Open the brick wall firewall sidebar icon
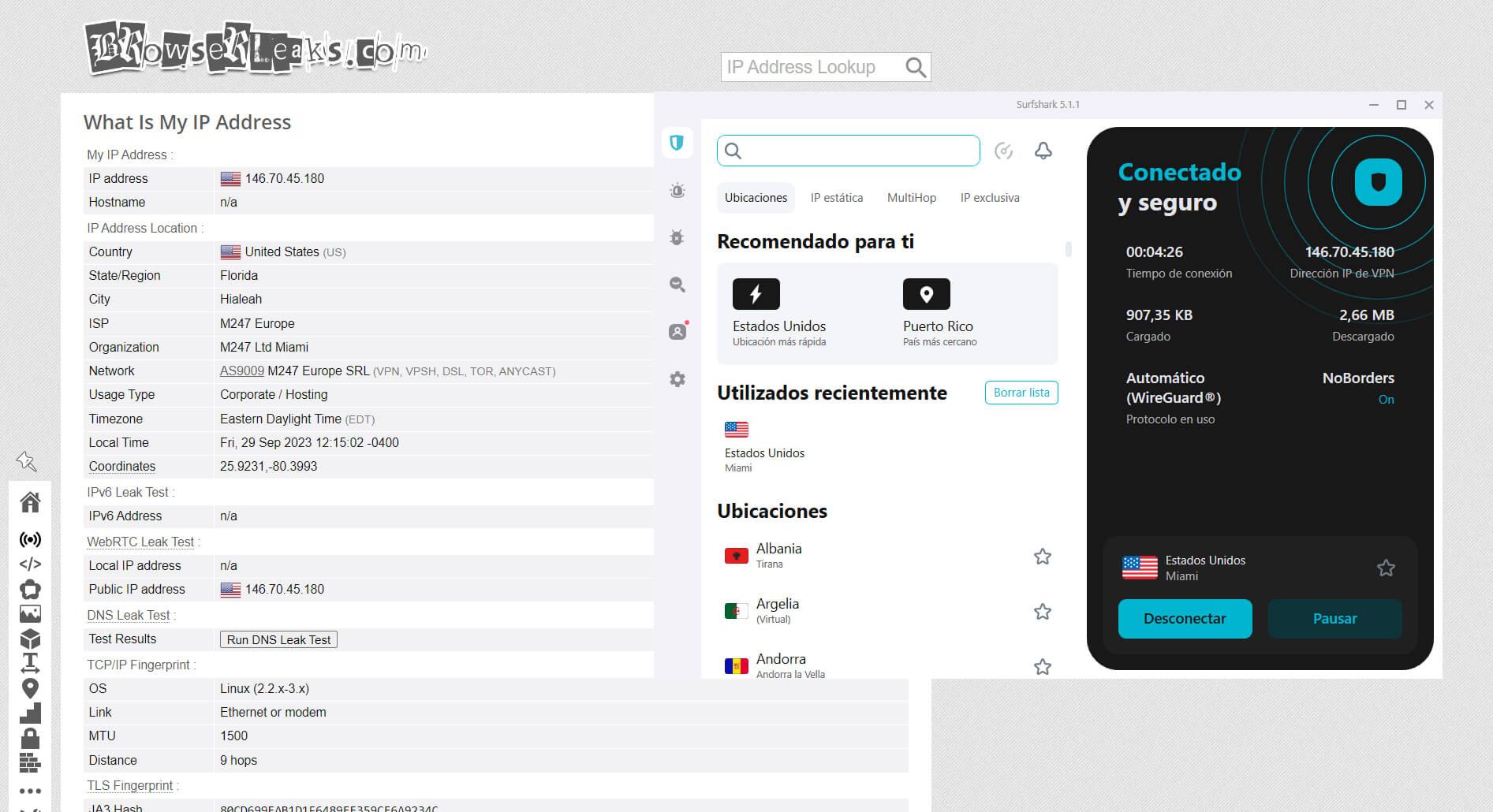This screenshot has width=1493, height=812. pos(30,762)
